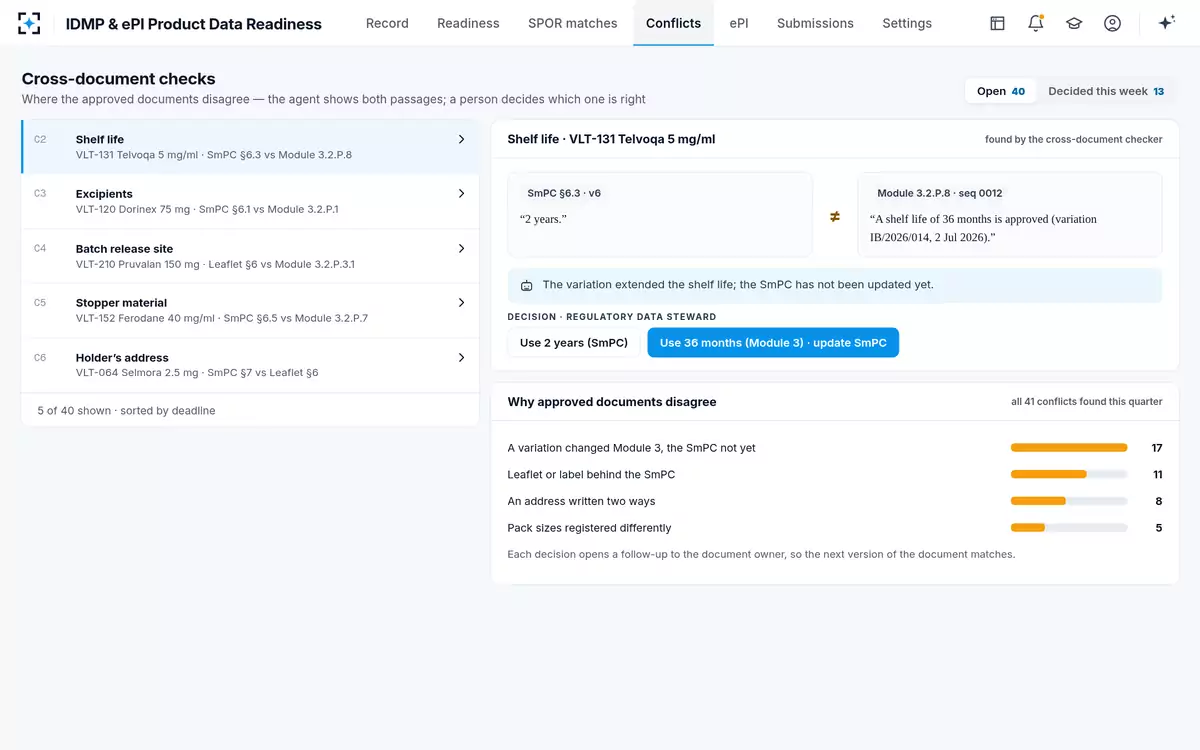Click "Why approved documents disagree" heading
This screenshot has height=750, width=1200.
click(612, 402)
